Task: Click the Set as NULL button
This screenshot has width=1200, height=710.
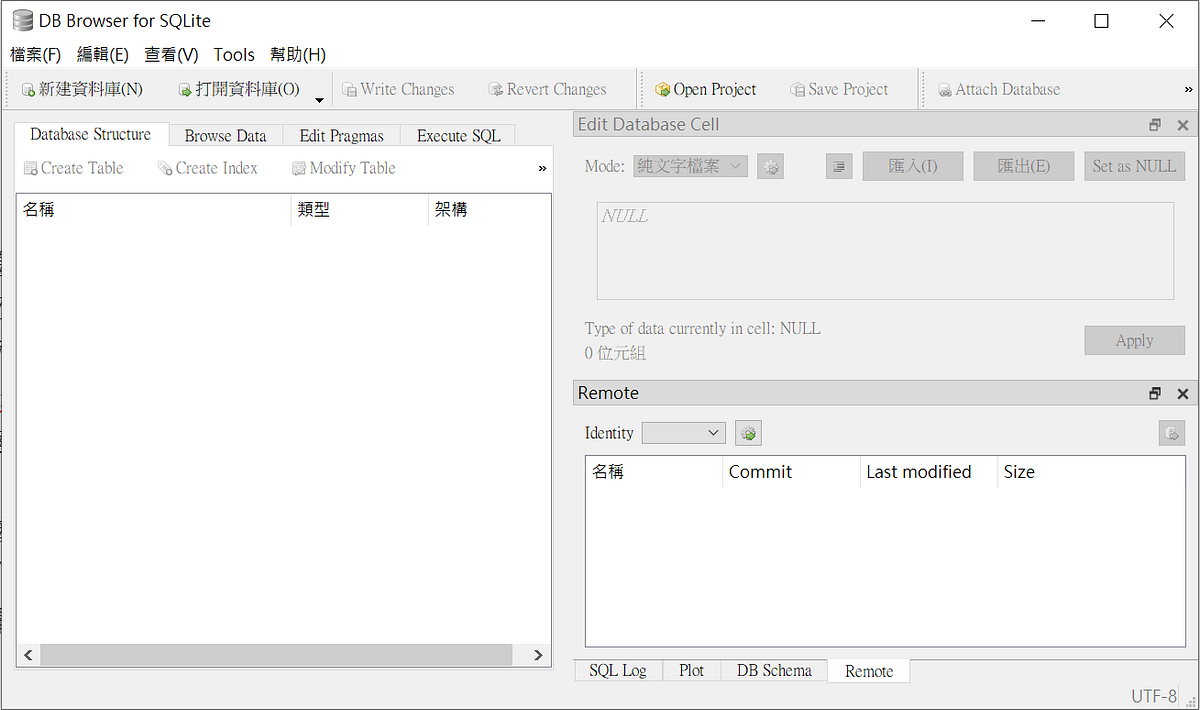Action: 1134,166
